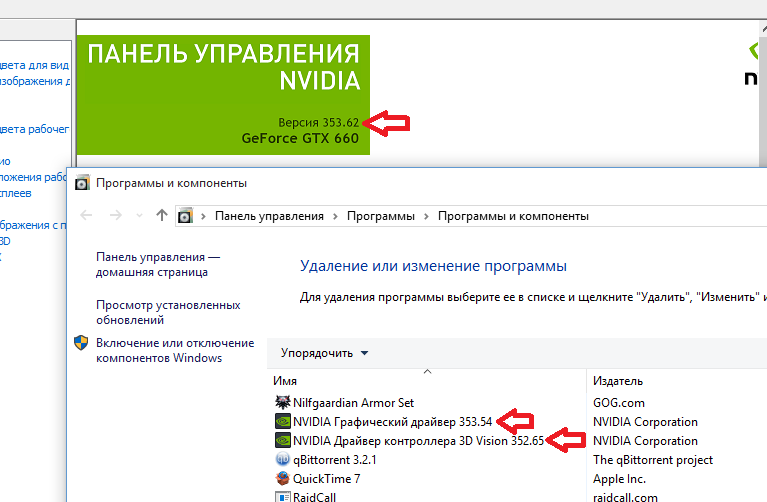Viewport: 767px width, 502px height.
Task: Select 'qBittorrent 3.2.1' program row
Action: 326,460
